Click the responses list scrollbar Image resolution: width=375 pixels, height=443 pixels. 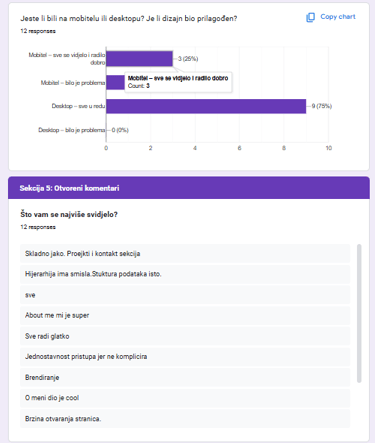pos(359,313)
